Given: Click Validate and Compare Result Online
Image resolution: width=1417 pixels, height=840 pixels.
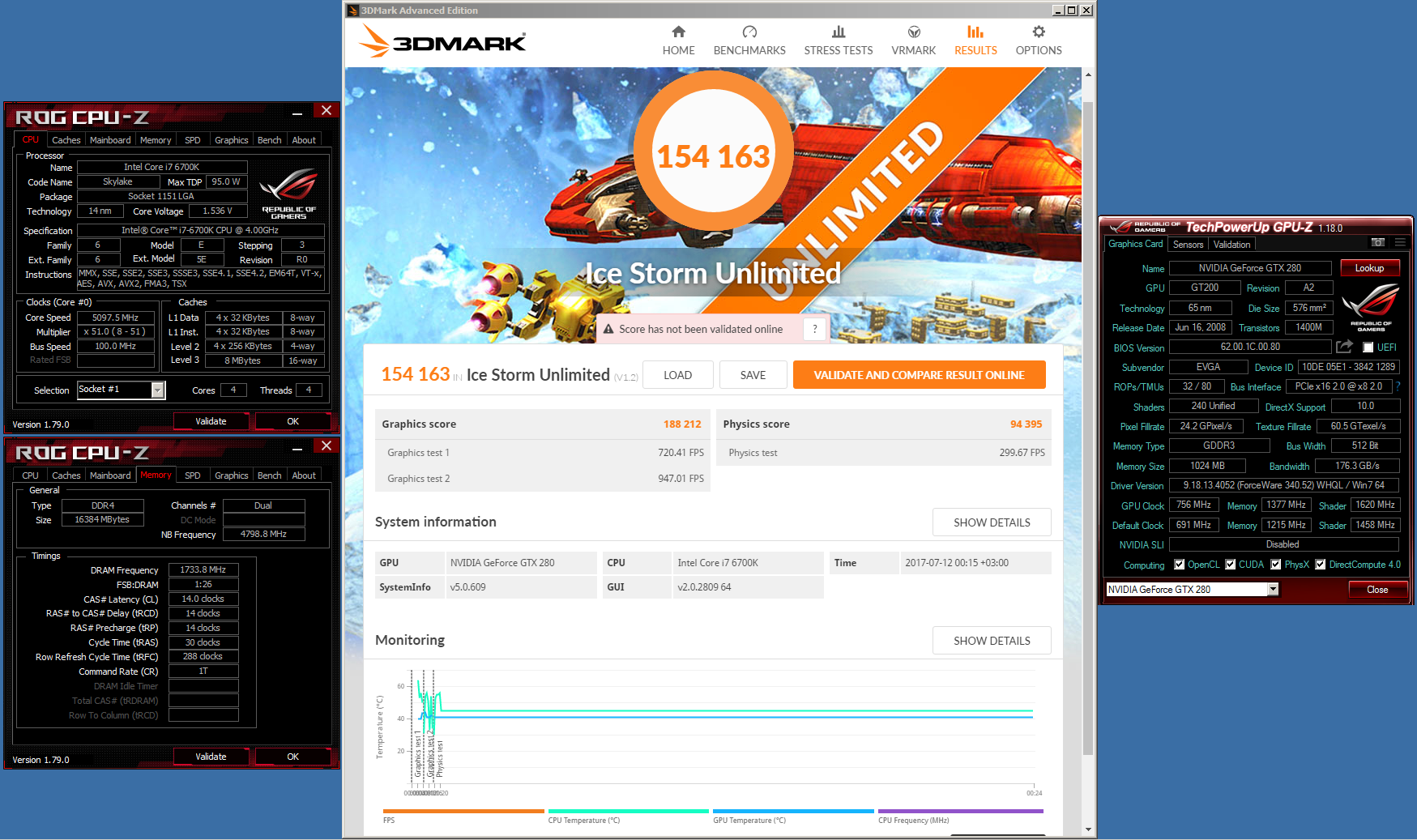Looking at the screenshot, I should point(919,375).
